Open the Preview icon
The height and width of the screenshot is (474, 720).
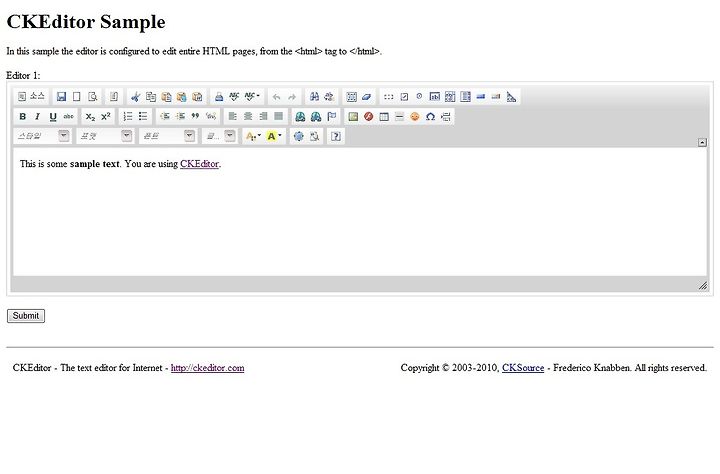92,96
